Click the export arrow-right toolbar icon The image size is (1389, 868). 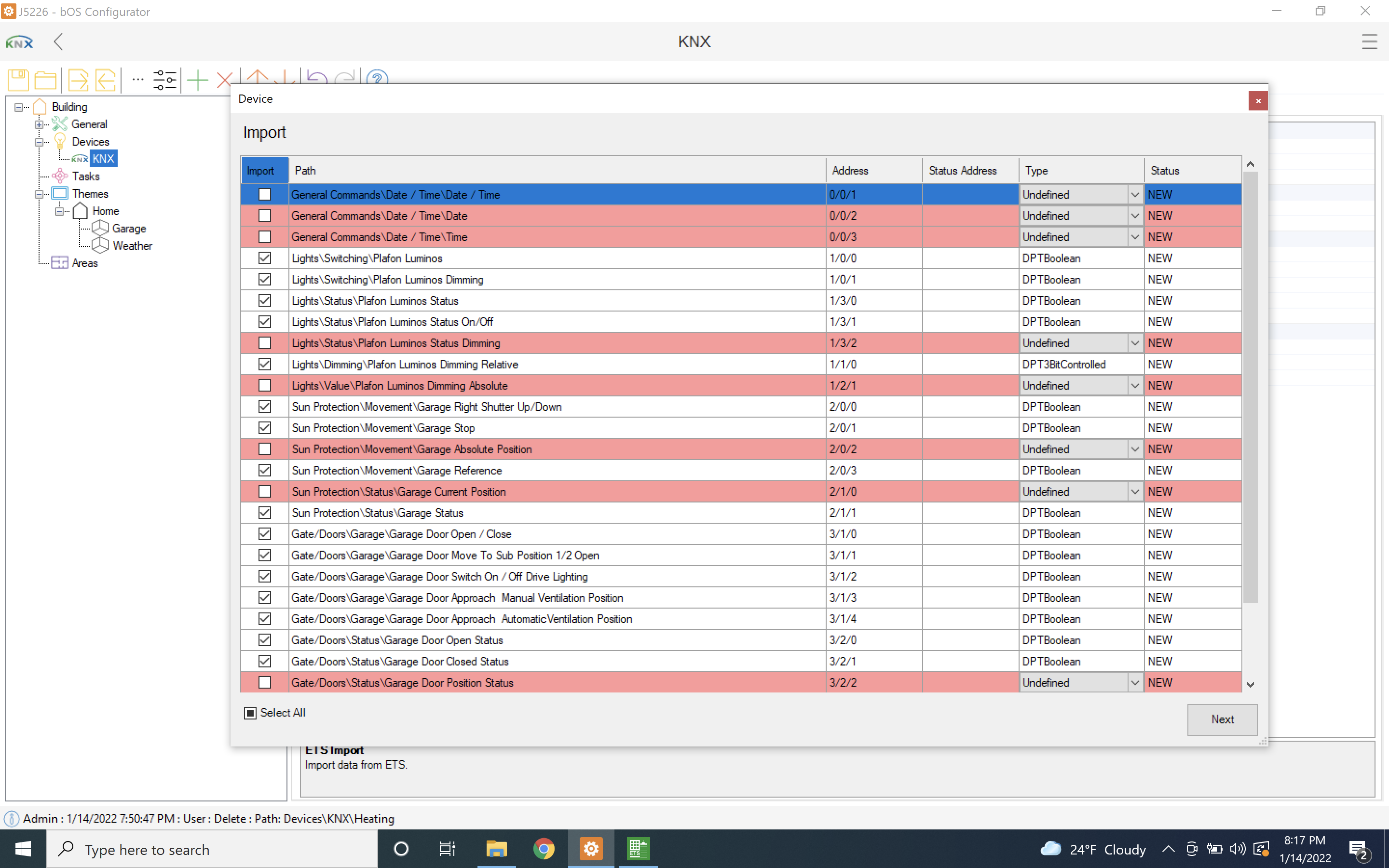(x=78, y=80)
